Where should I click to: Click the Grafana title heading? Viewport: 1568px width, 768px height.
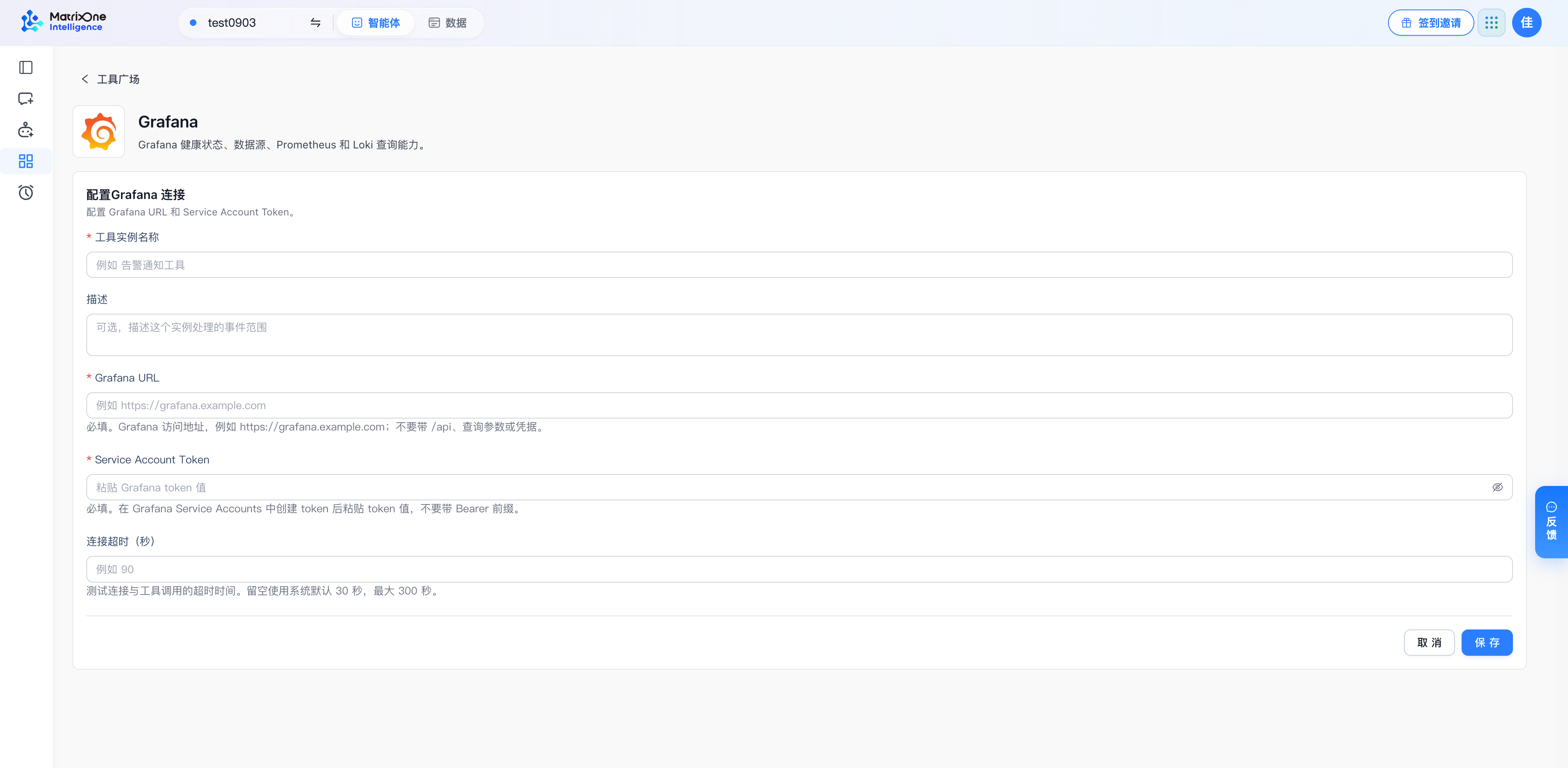(168, 122)
